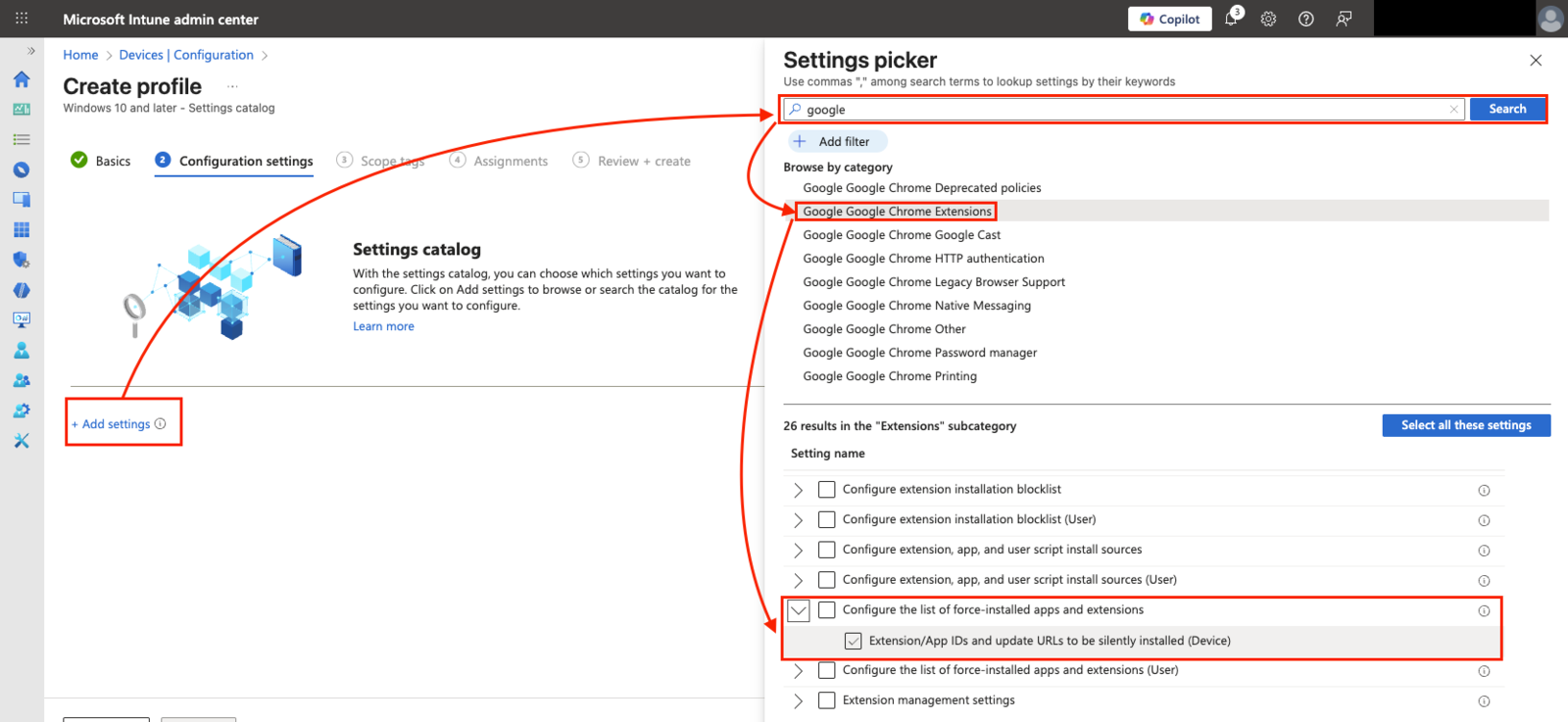Image resolution: width=1568 pixels, height=722 pixels.
Task: Open Chrome Legacy Browser Support category
Action: 934,282
